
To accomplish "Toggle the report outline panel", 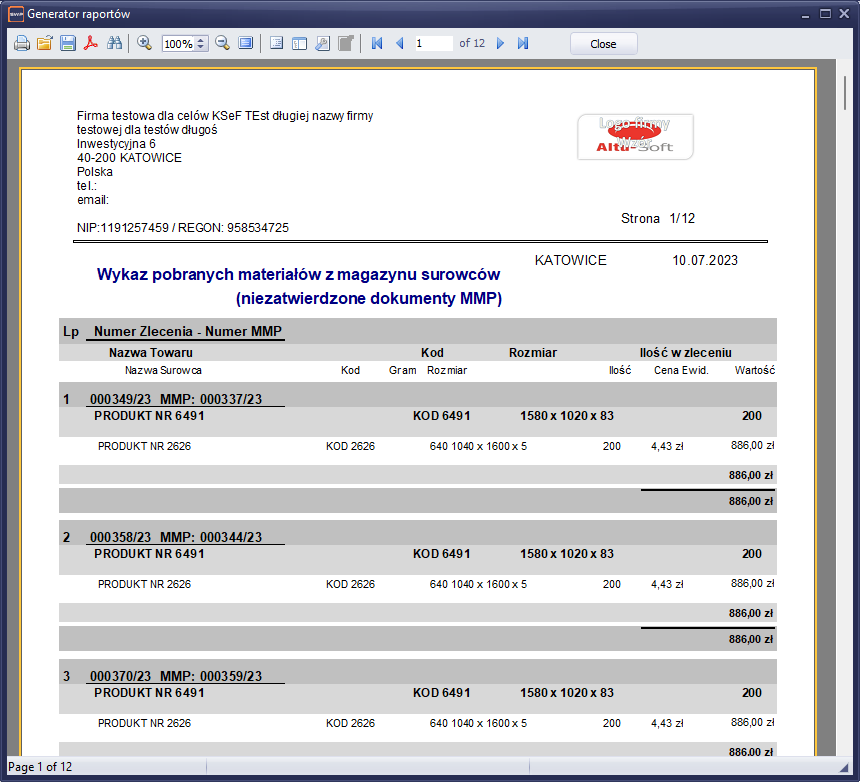I will tap(277, 44).
